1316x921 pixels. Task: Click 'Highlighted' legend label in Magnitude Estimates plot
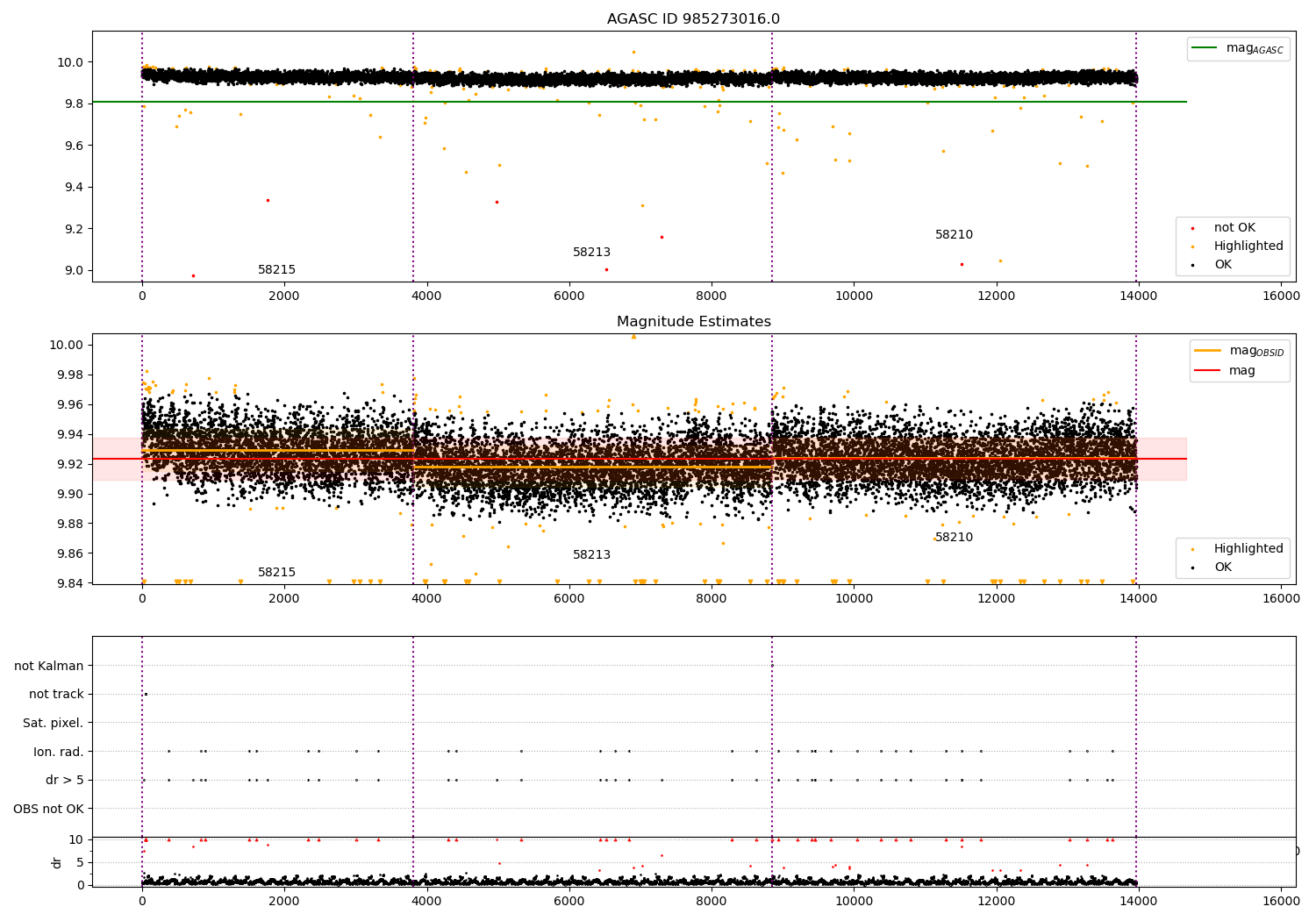pyautogui.click(x=1248, y=549)
